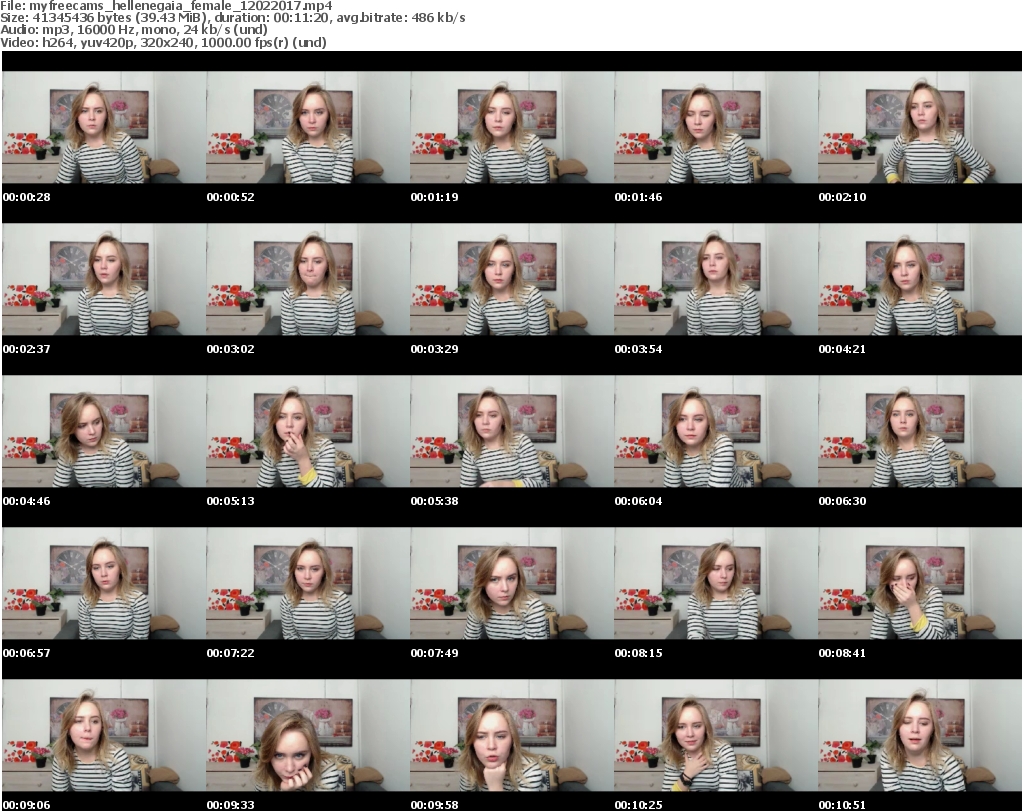Select the thumbnail frame at 00:07:49
The image size is (1024, 811).
click(512, 583)
